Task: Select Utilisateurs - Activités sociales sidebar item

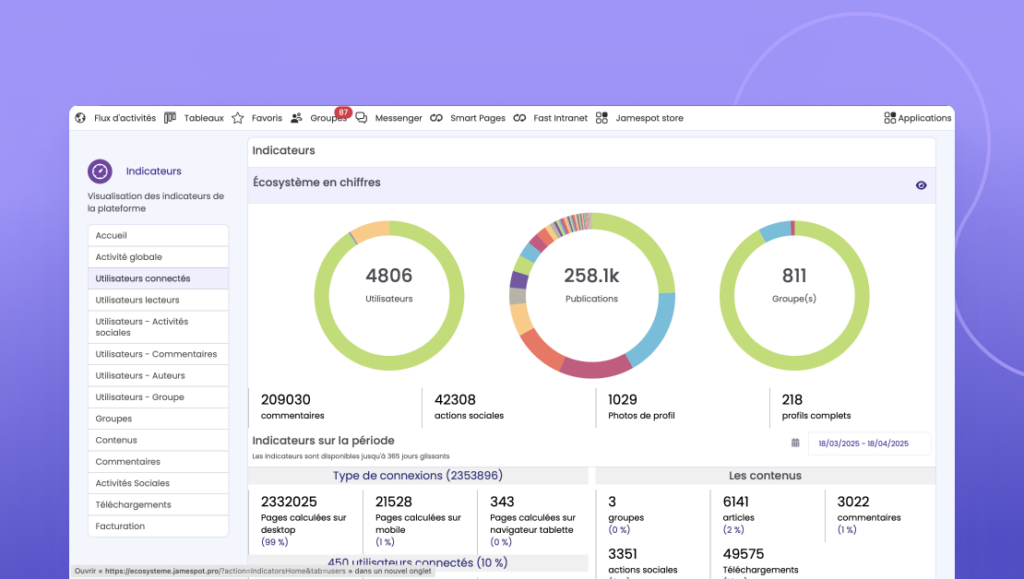Action: (158, 327)
